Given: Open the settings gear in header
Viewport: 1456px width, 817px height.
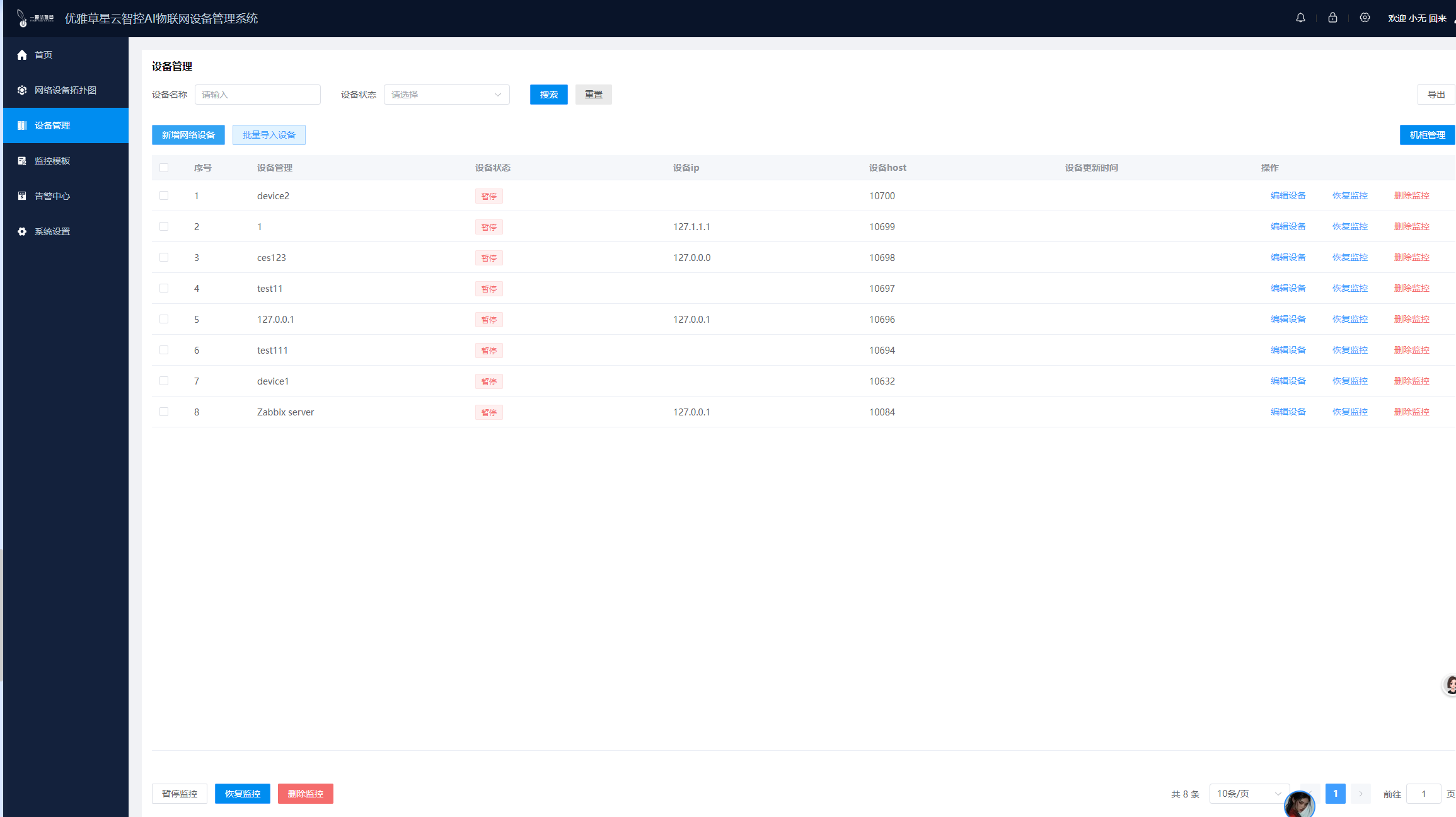Looking at the screenshot, I should pyautogui.click(x=1365, y=18).
